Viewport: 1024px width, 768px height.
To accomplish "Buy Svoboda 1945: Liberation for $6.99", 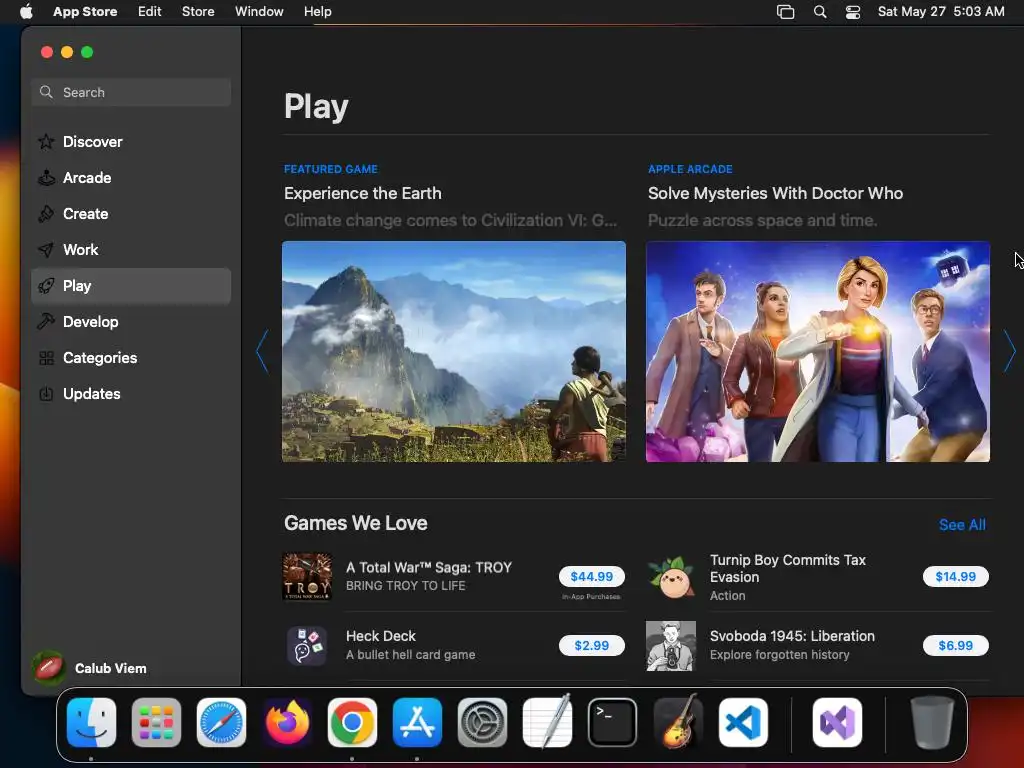I will (955, 645).
